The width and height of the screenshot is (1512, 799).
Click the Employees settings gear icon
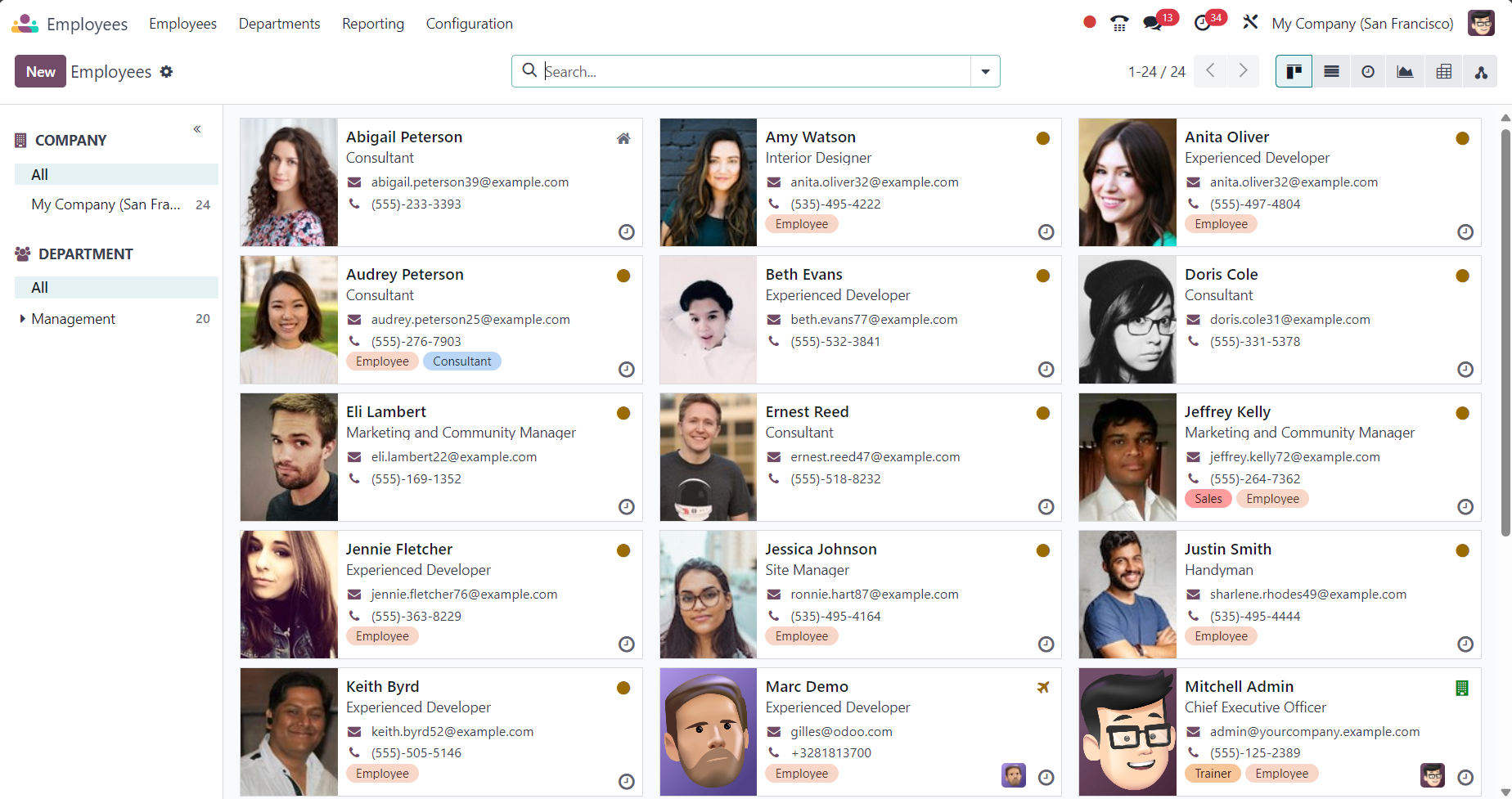click(167, 72)
